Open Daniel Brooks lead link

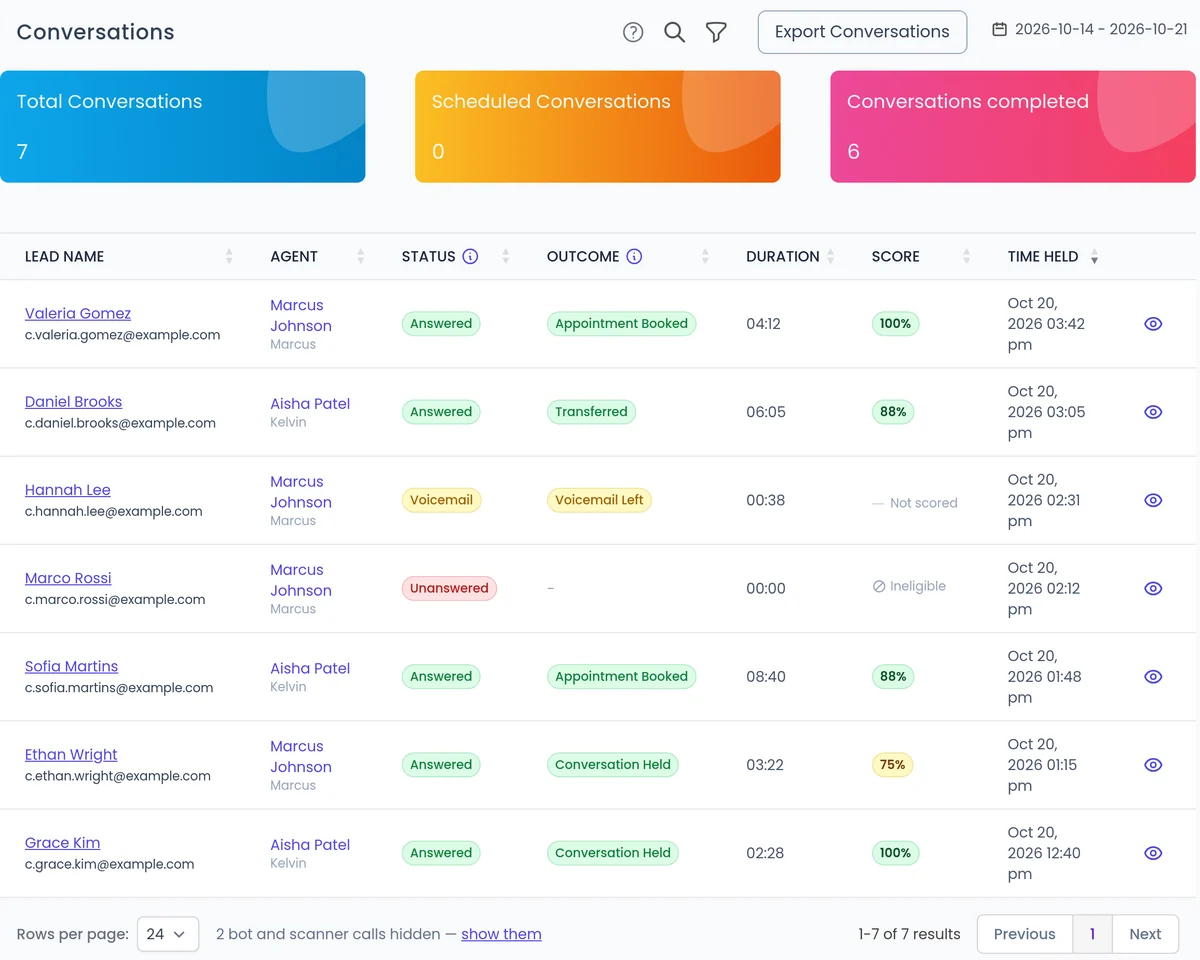73,401
